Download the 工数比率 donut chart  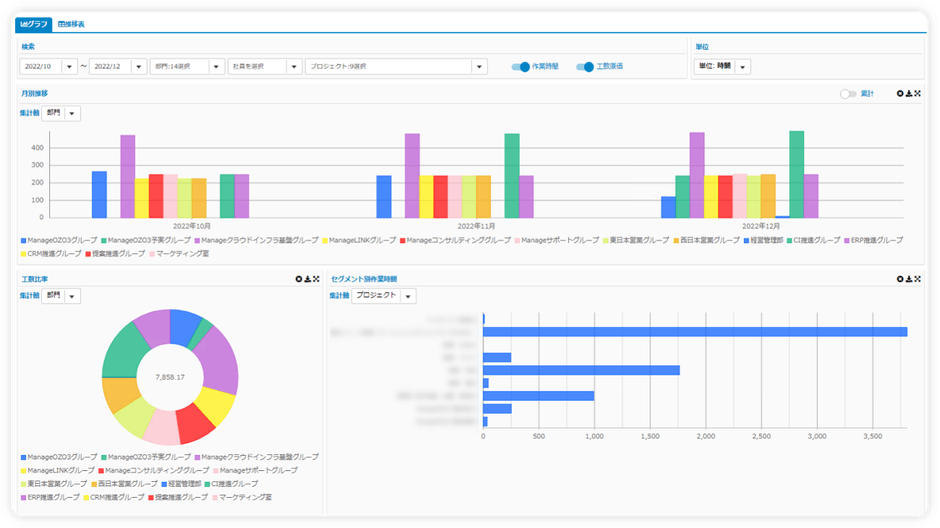[308, 279]
